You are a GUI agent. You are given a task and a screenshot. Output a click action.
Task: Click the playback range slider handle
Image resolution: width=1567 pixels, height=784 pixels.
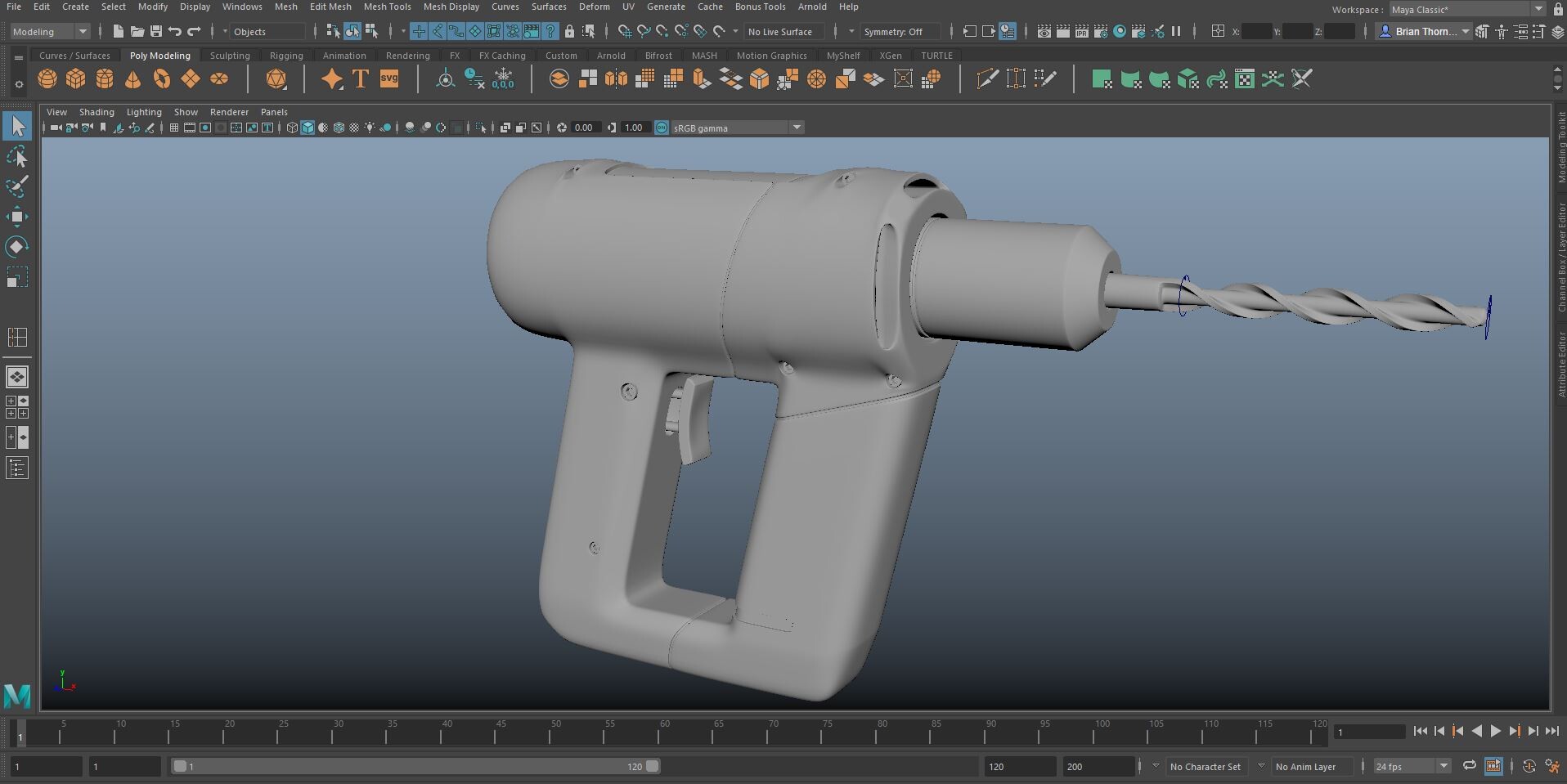click(650, 766)
